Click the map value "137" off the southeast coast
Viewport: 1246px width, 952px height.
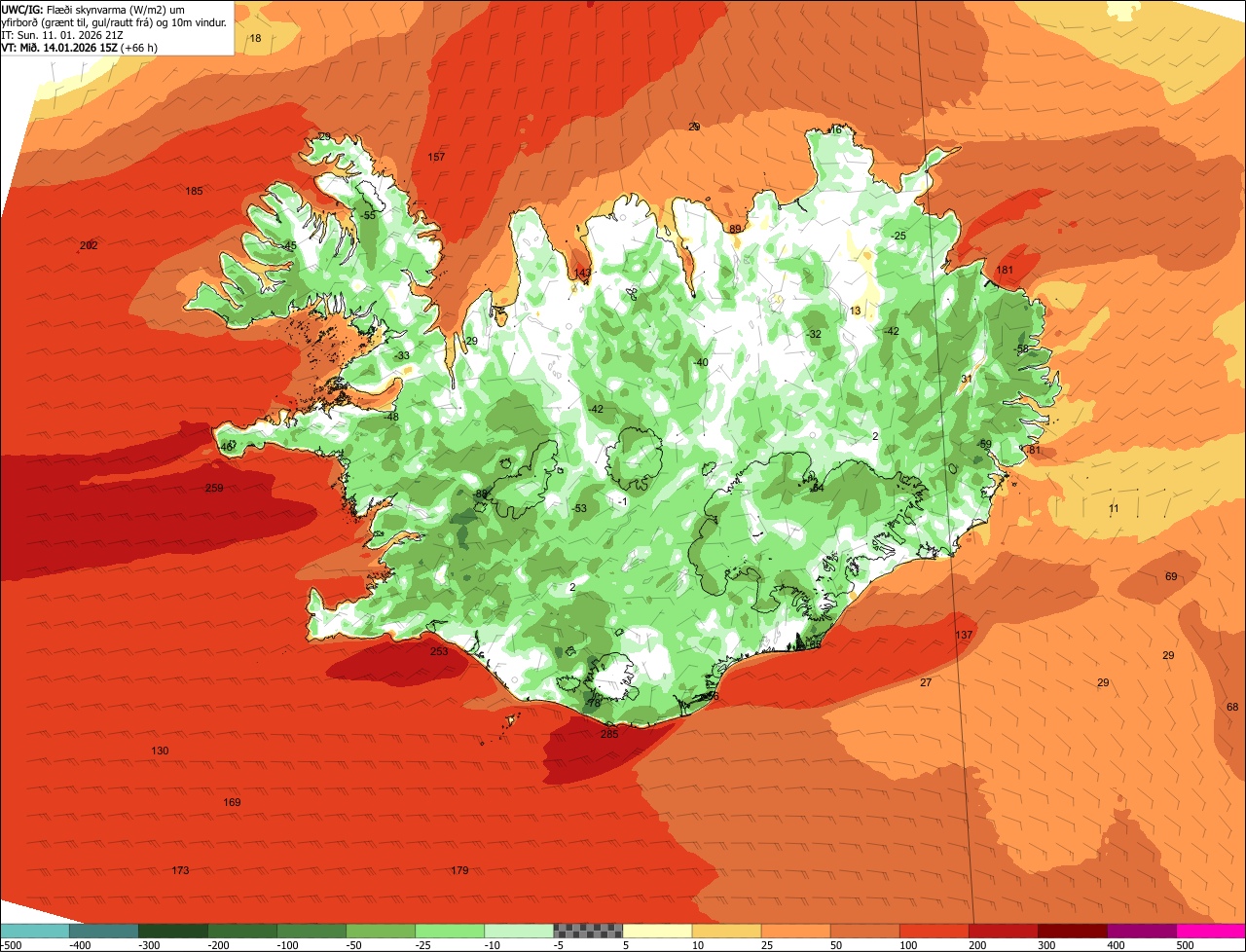[x=964, y=635]
